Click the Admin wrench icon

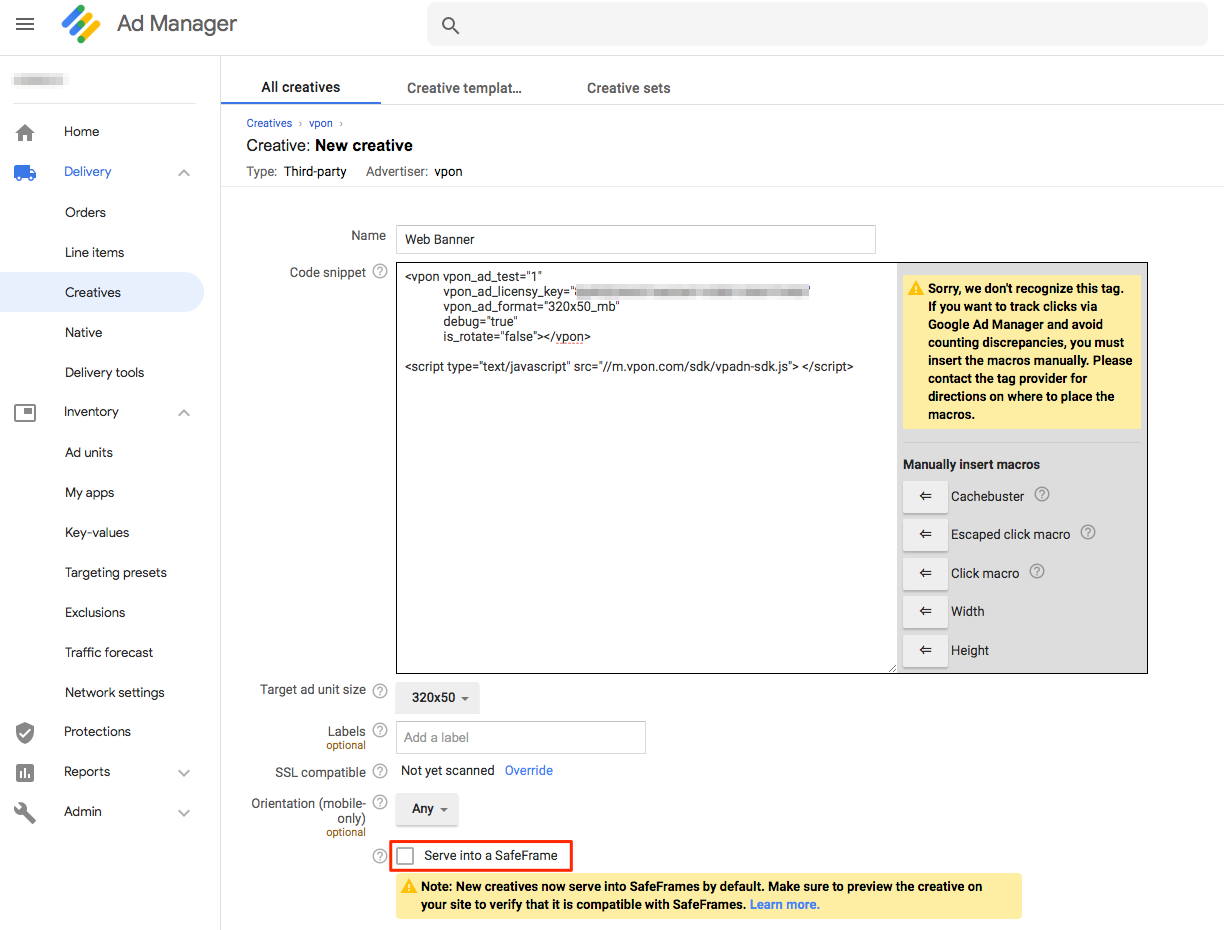coord(25,812)
